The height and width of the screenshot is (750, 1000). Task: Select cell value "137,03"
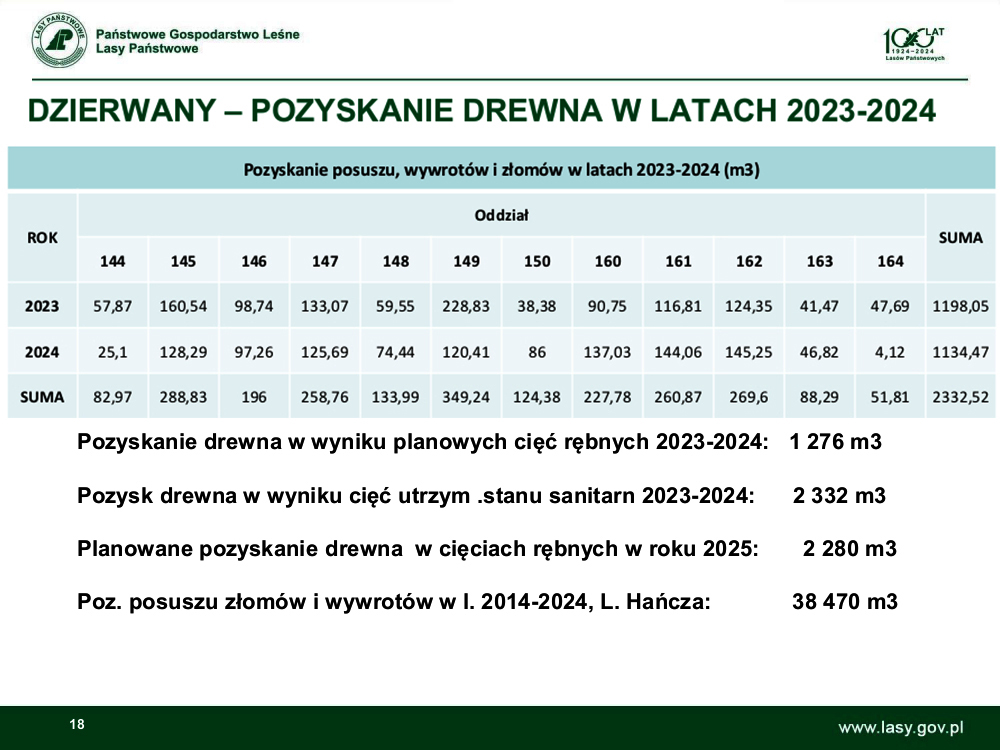[x=608, y=353]
